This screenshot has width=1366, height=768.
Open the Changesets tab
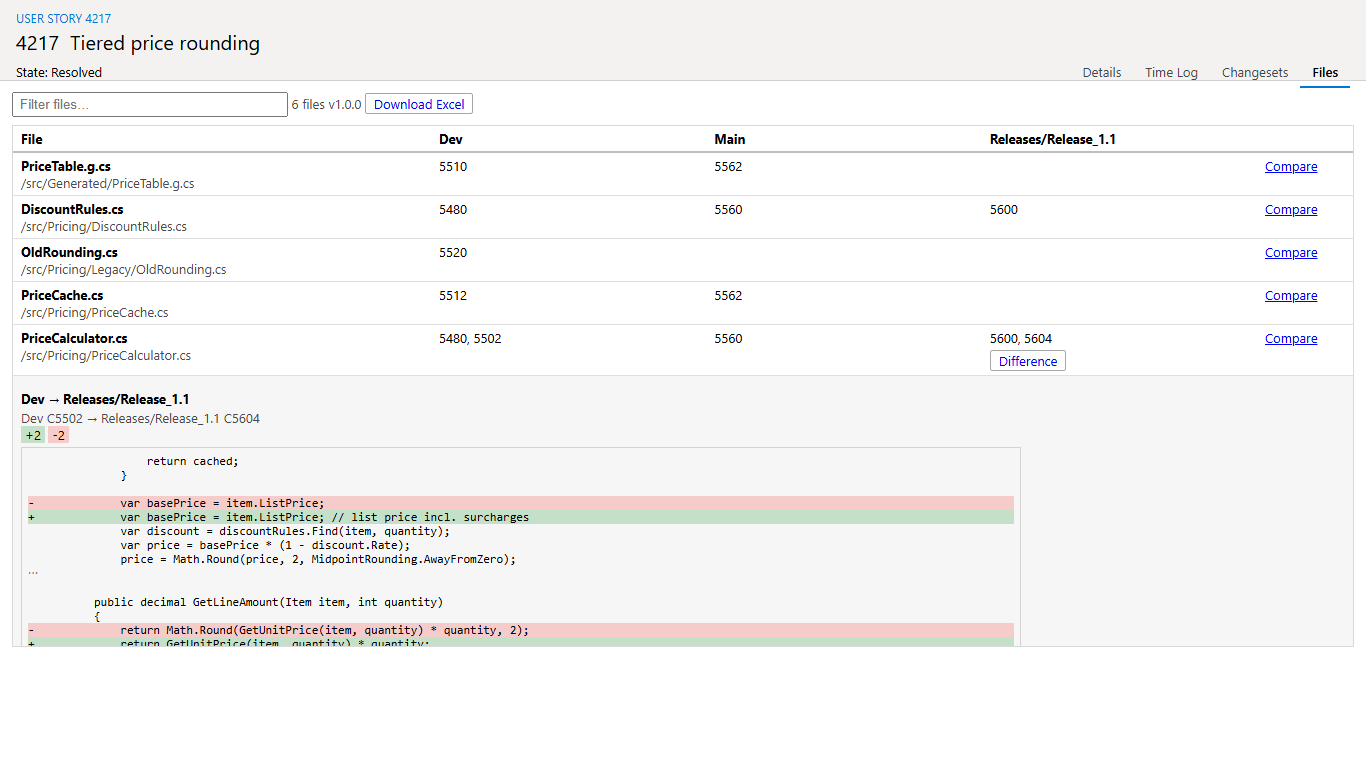click(x=1255, y=72)
